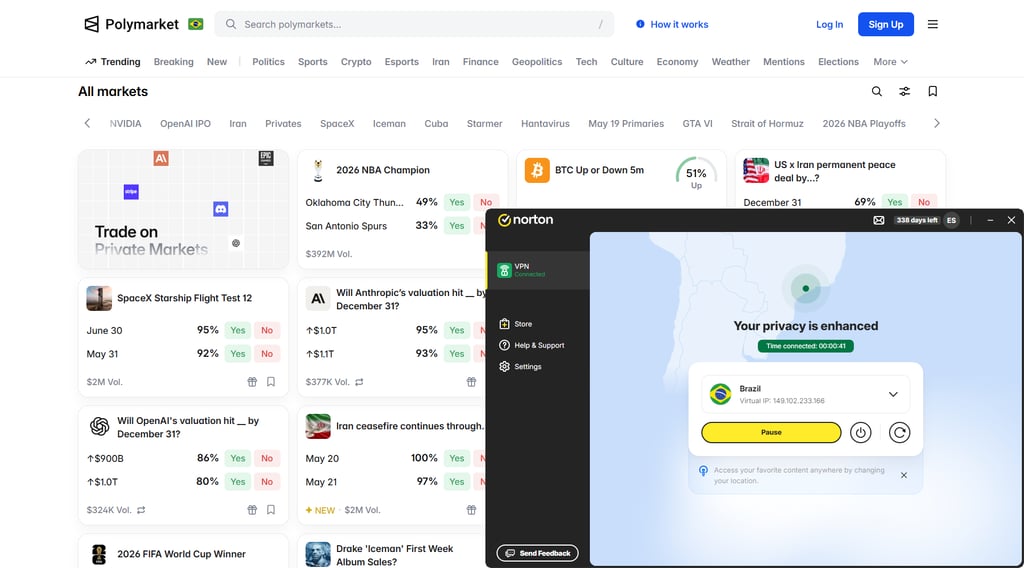1024x568 pixels.
Task: Bookmark the SpaceX Starship Flight Test 12 market
Action: coord(271,382)
